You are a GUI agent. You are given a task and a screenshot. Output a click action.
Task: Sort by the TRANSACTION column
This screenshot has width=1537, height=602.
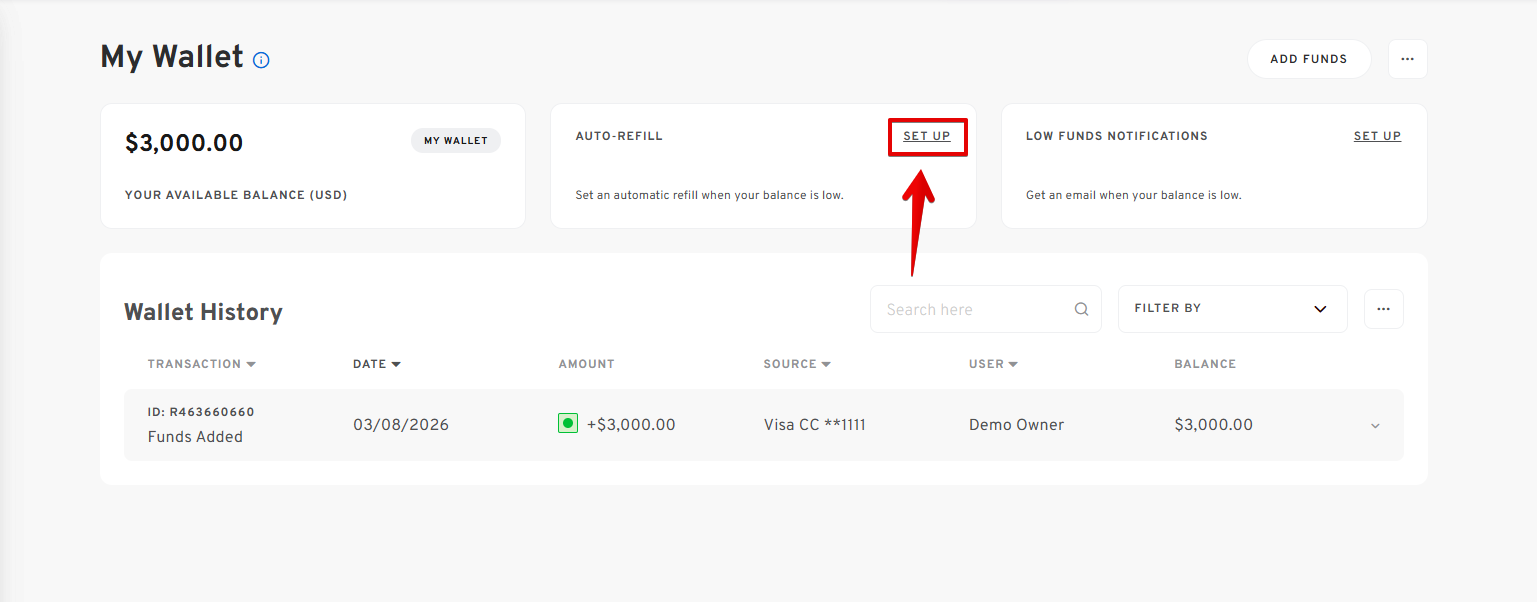tap(201, 364)
